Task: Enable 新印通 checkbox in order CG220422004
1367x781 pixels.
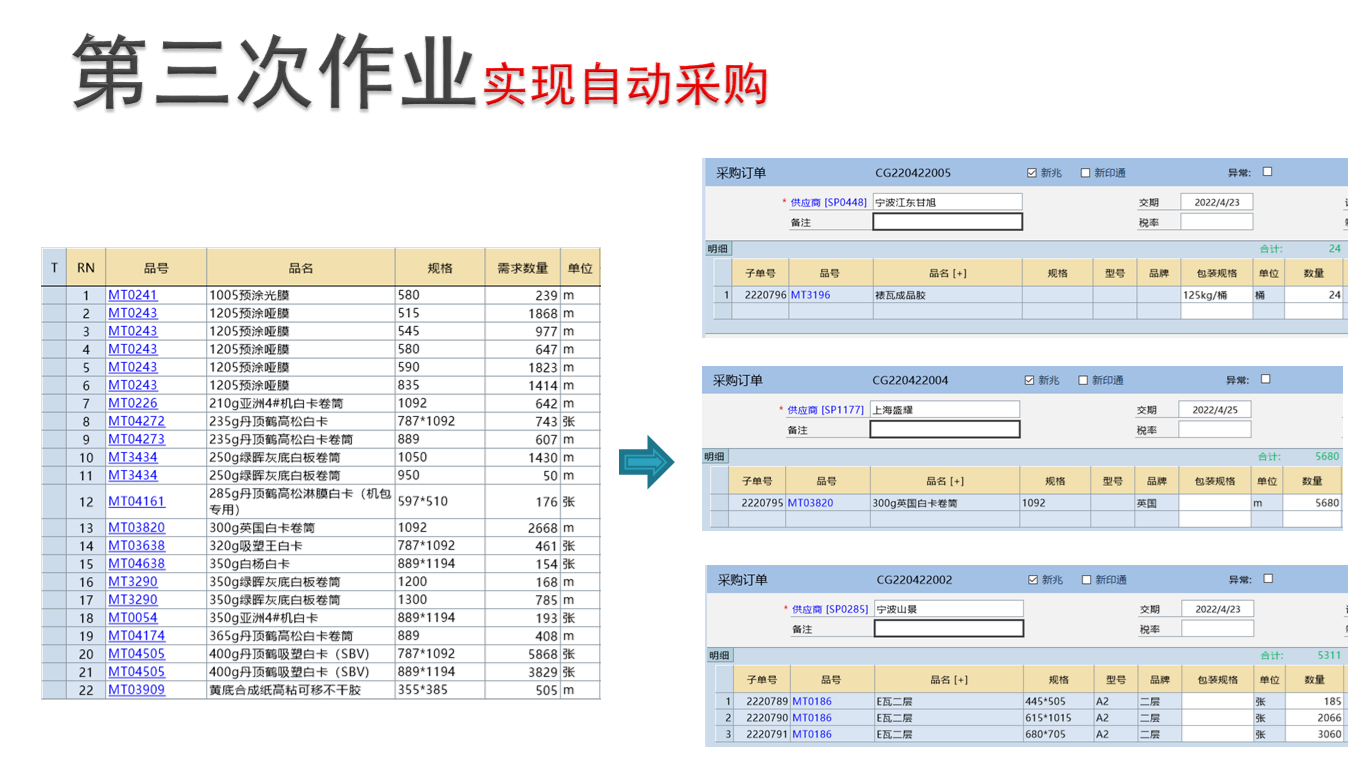Action: 1083,380
